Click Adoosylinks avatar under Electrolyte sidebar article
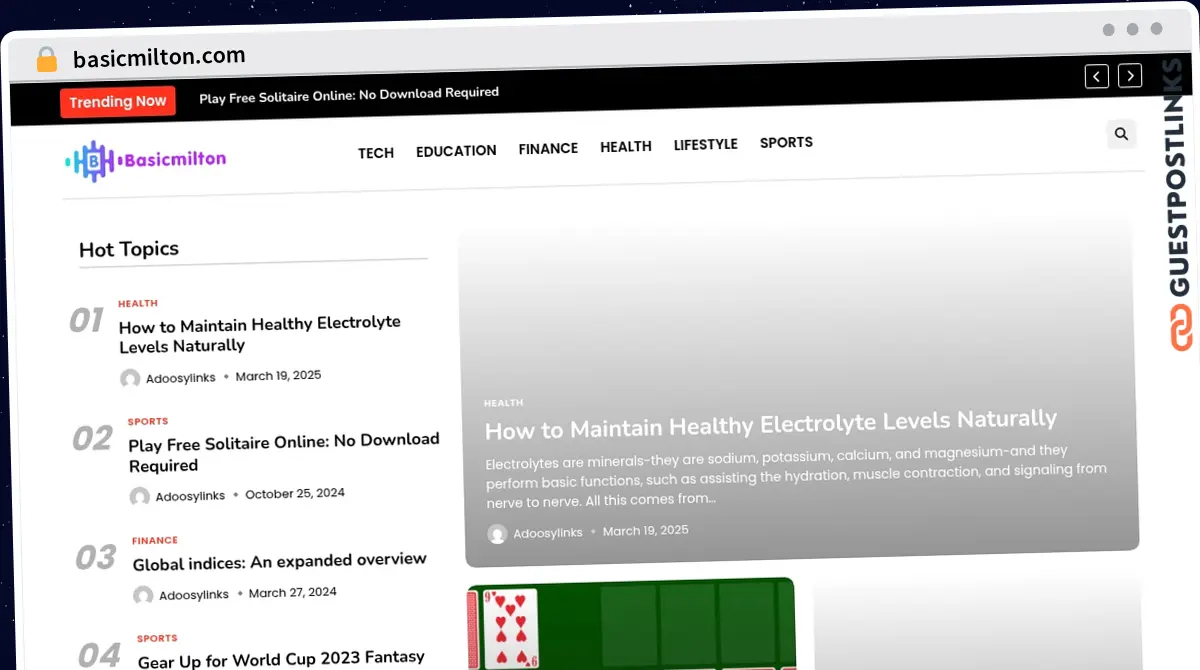1200x670 pixels. click(x=130, y=378)
